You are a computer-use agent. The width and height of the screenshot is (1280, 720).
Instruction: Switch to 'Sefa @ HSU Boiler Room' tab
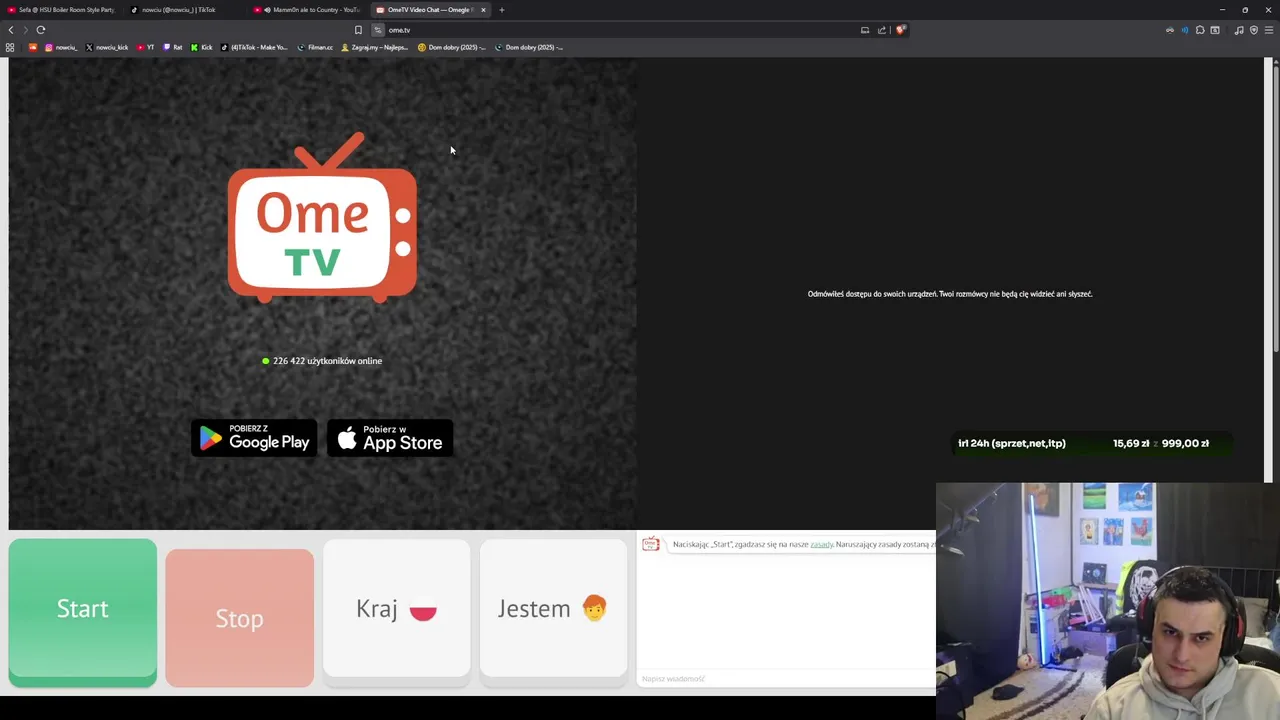pos(62,10)
